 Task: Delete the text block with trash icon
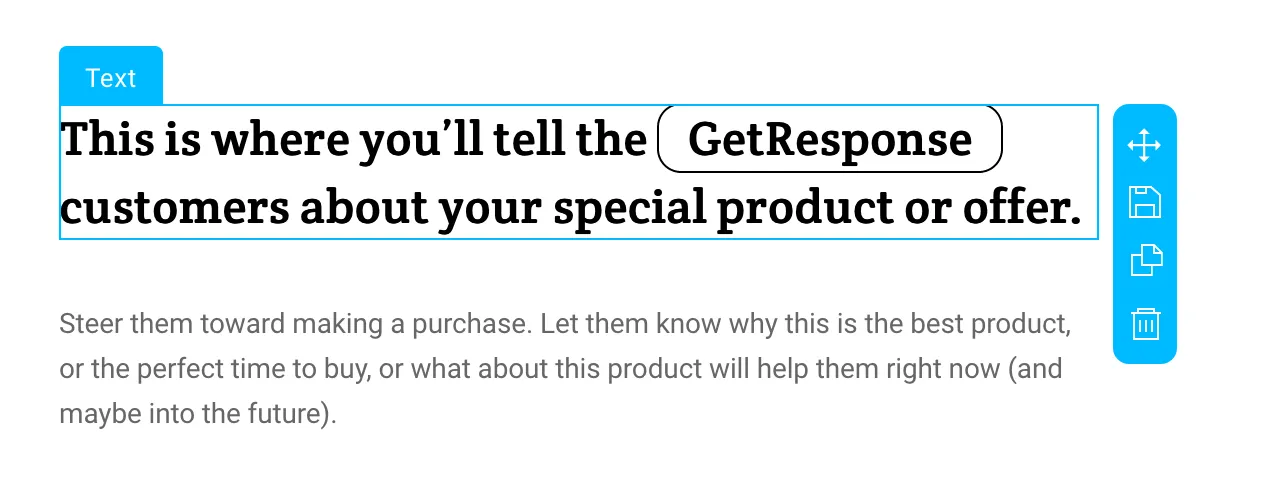1145,324
